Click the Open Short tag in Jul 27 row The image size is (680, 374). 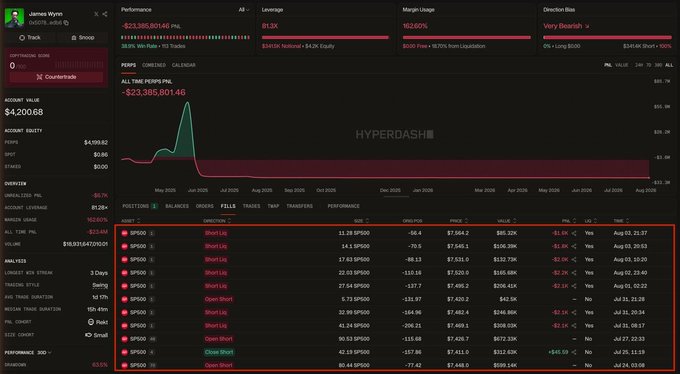point(219,339)
